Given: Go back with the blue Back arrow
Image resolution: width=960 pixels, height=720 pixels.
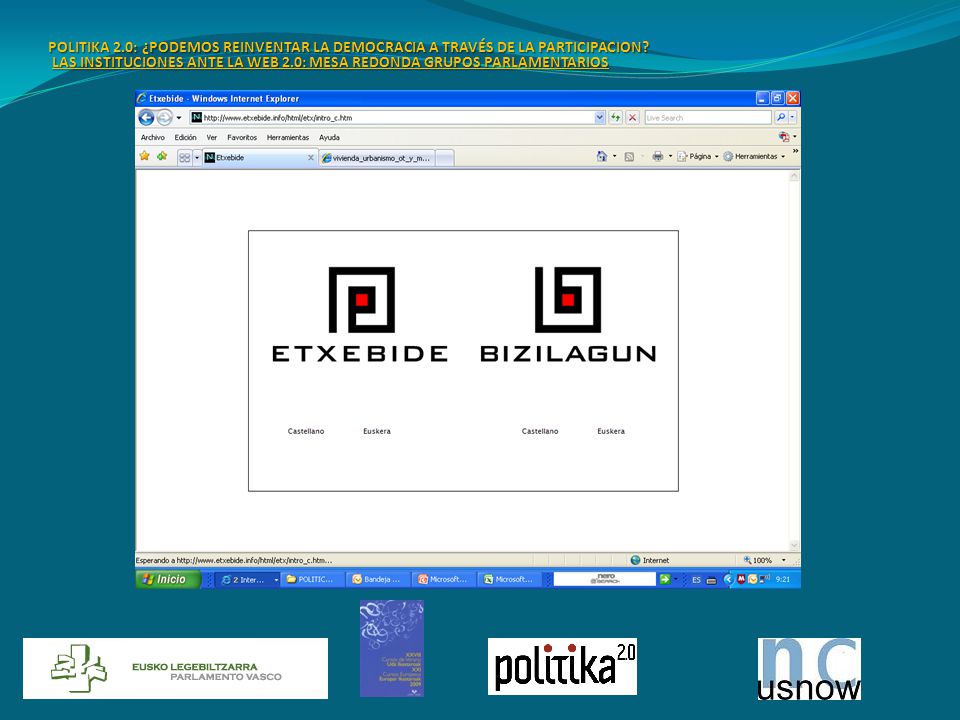Looking at the screenshot, I should click(x=146, y=117).
